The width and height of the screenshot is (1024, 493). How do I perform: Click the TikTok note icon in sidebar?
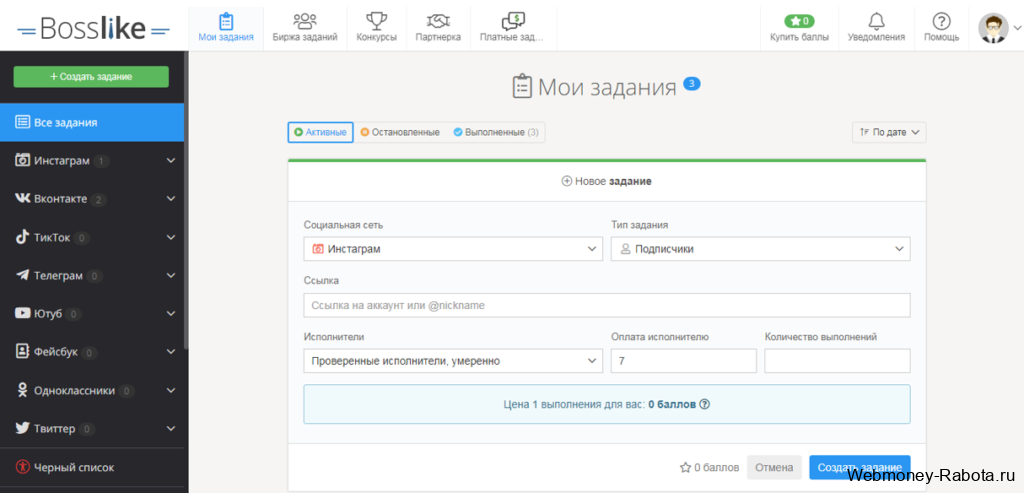[22, 237]
